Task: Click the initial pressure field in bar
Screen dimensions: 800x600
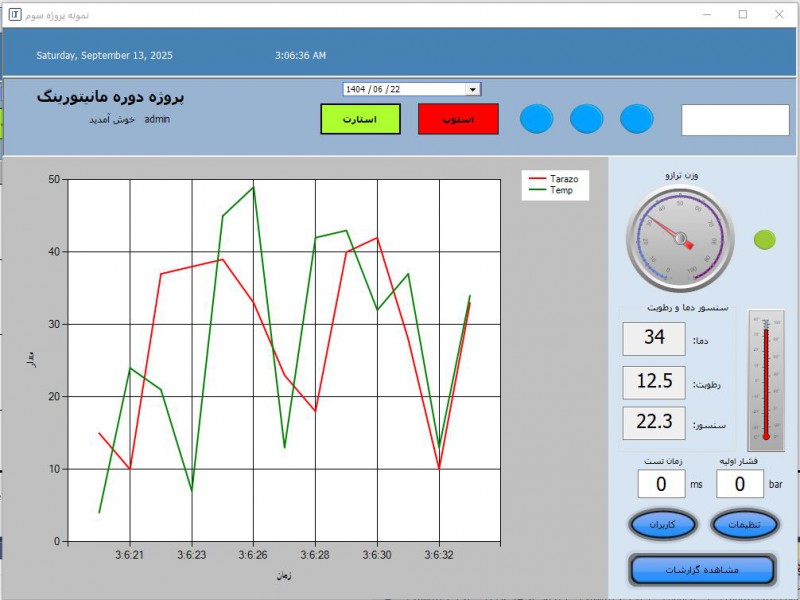Action: click(x=741, y=484)
